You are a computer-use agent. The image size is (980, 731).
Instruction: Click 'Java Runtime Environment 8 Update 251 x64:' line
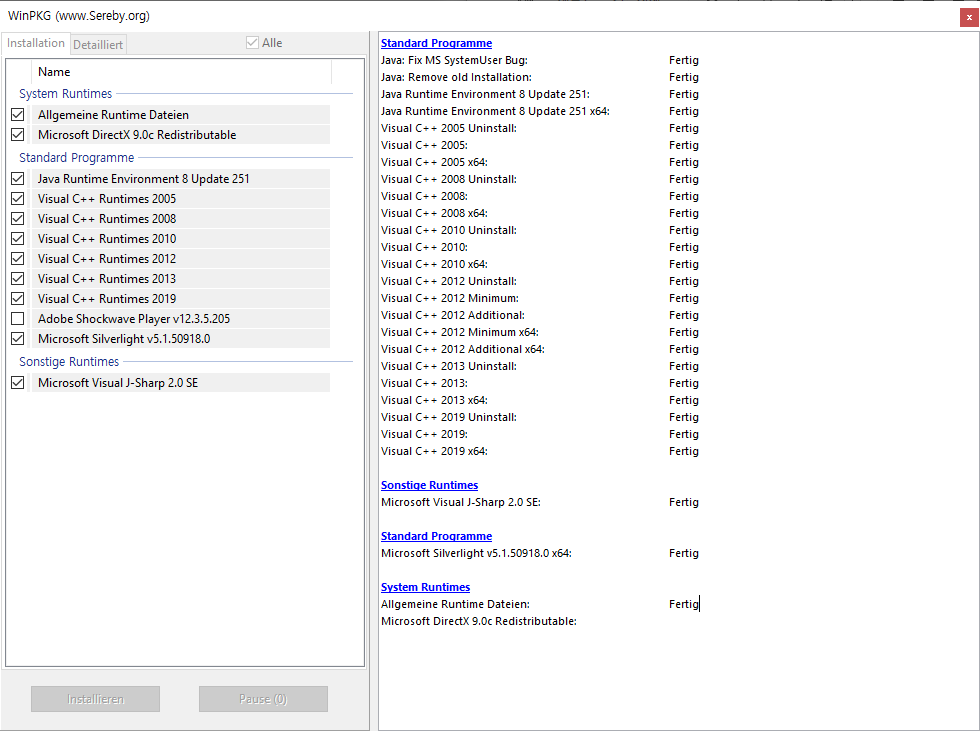(x=495, y=111)
